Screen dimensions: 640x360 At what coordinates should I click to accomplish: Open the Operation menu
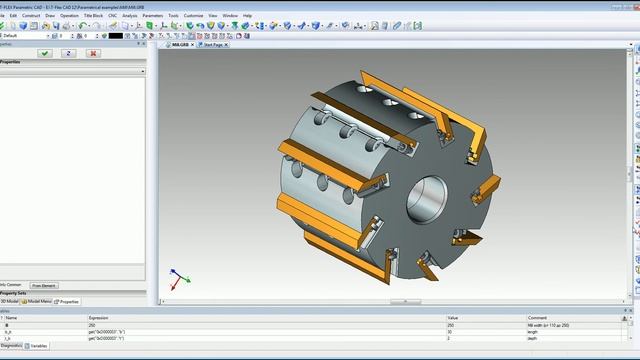coord(69,16)
